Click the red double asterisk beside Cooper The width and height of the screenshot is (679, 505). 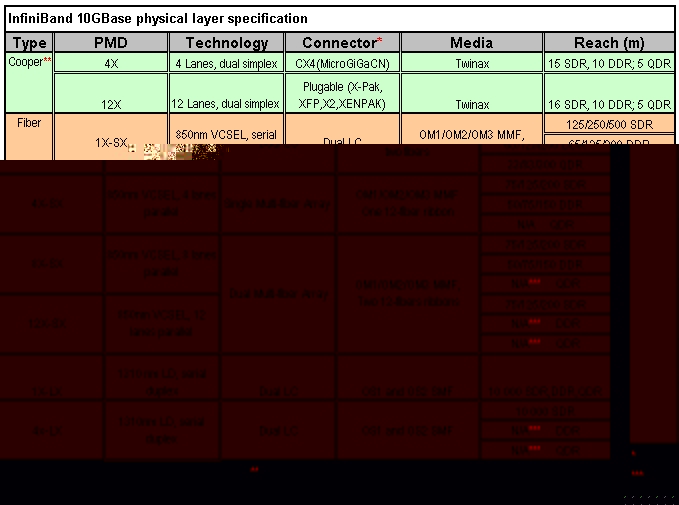tap(46, 60)
